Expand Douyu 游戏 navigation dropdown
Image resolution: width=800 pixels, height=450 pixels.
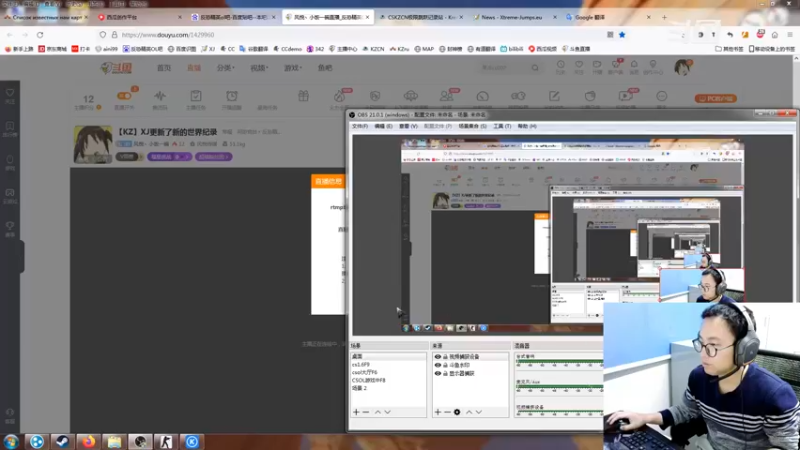[x=293, y=68]
